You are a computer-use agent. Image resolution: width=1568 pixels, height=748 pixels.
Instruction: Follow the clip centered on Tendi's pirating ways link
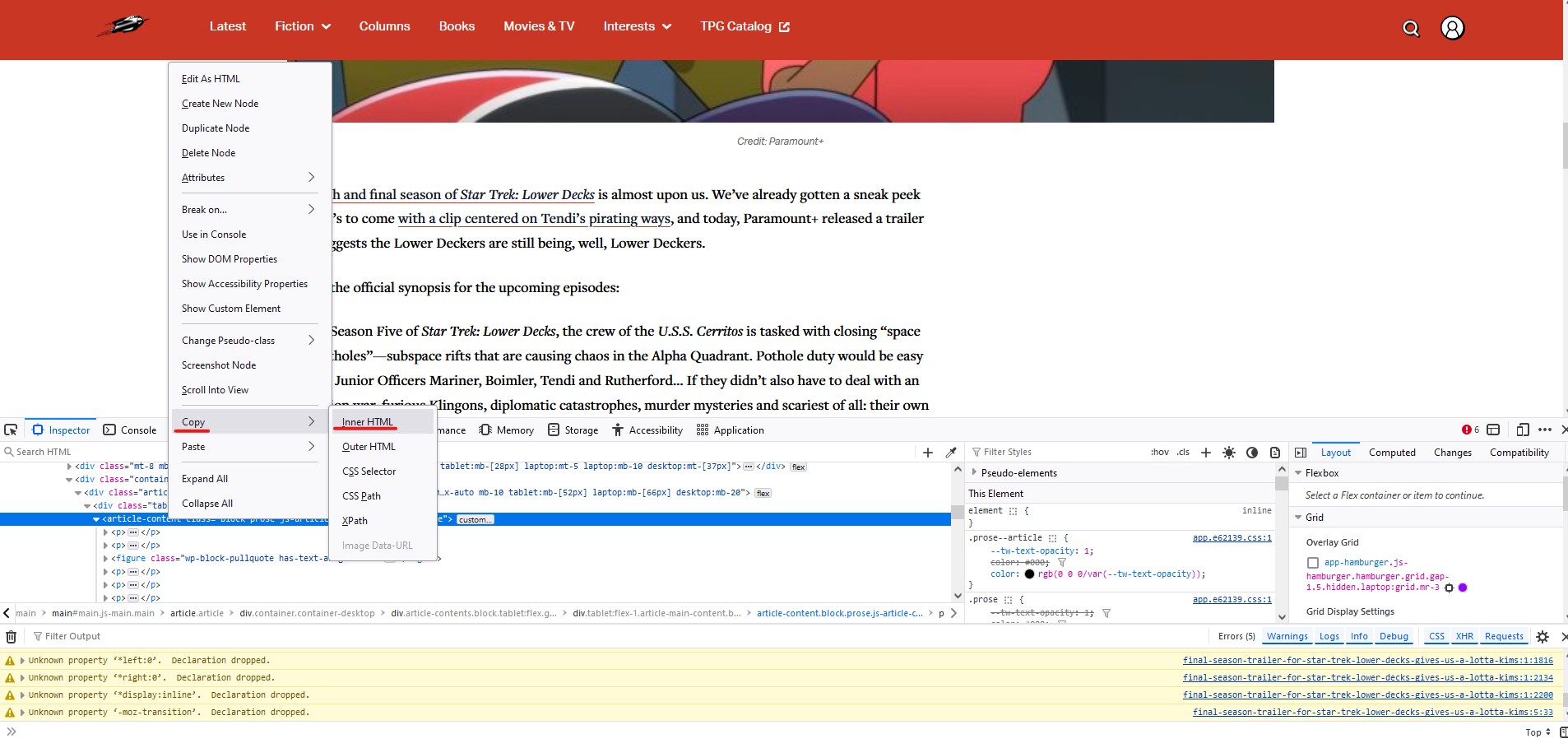click(x=534, y=219)
